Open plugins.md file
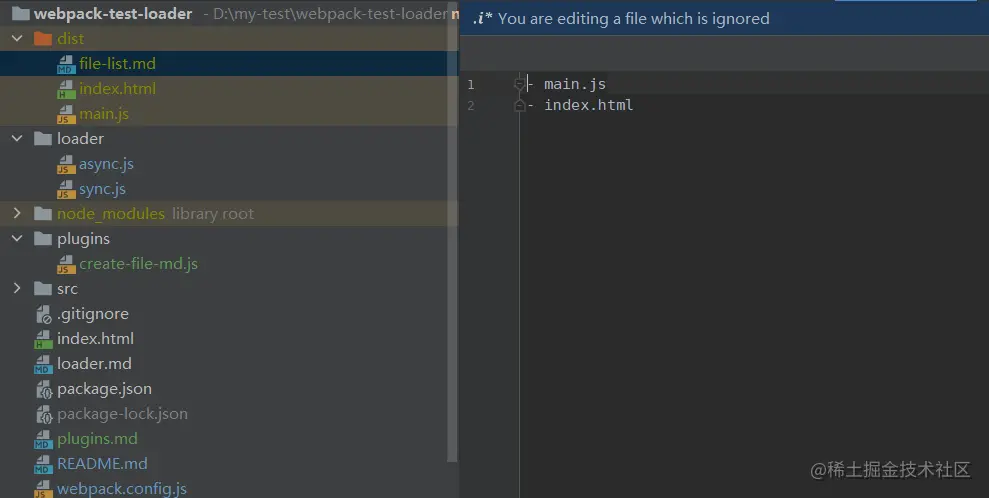 coord(97,439)
